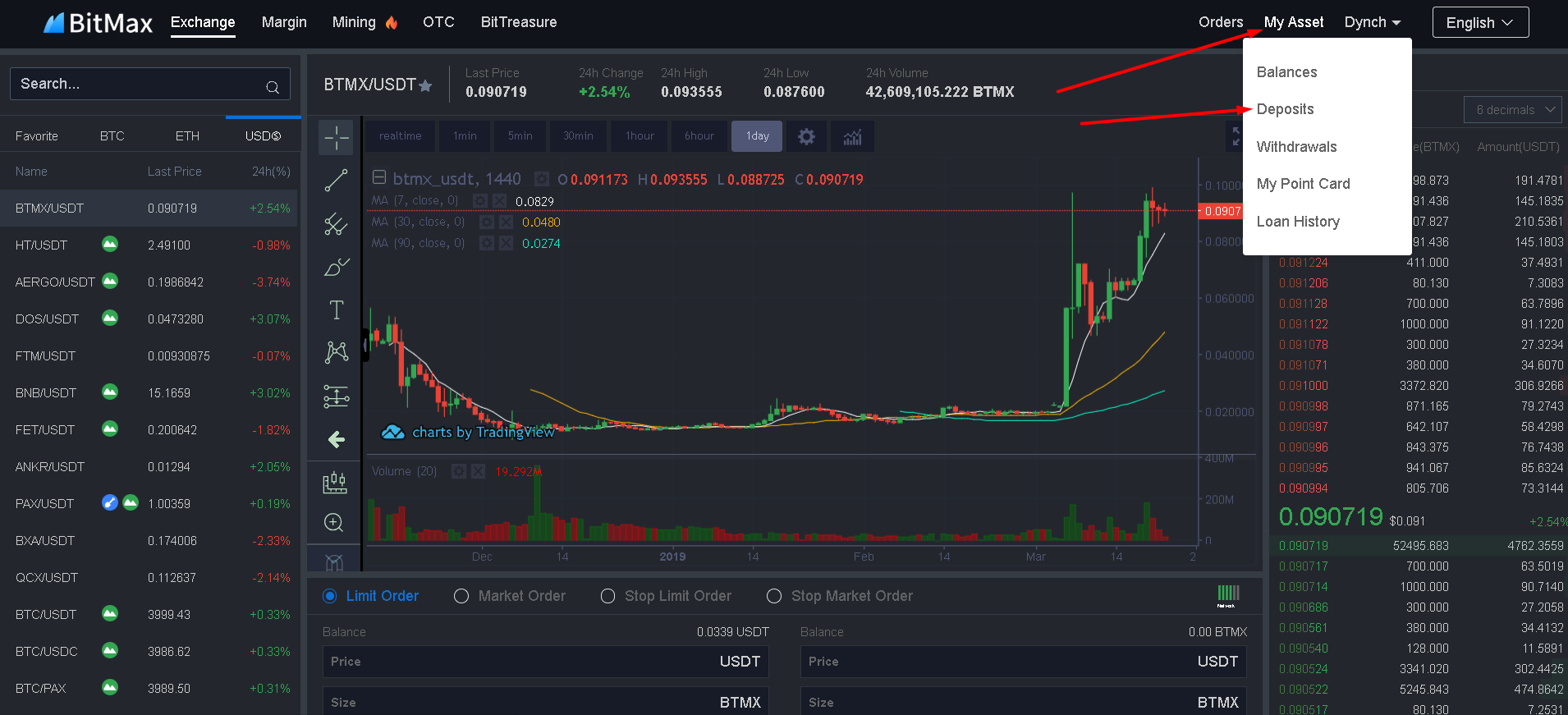Toggle chart fullscreen arrows icon
Viewport: 1568px width, 715px height.
point(1236,136)
